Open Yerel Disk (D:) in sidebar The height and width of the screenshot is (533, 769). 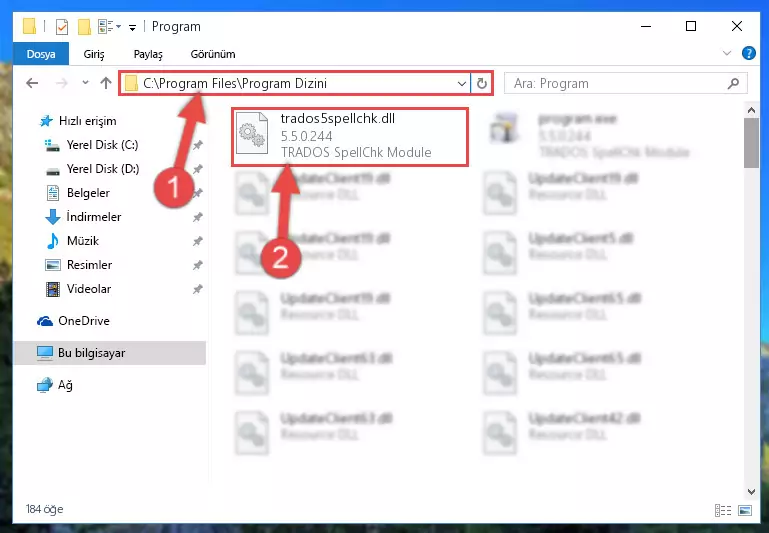click(103, 169)
